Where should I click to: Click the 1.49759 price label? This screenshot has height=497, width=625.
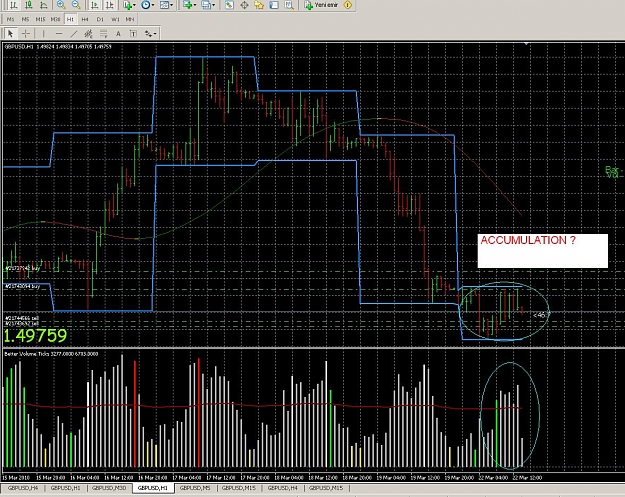click(35, 336)
